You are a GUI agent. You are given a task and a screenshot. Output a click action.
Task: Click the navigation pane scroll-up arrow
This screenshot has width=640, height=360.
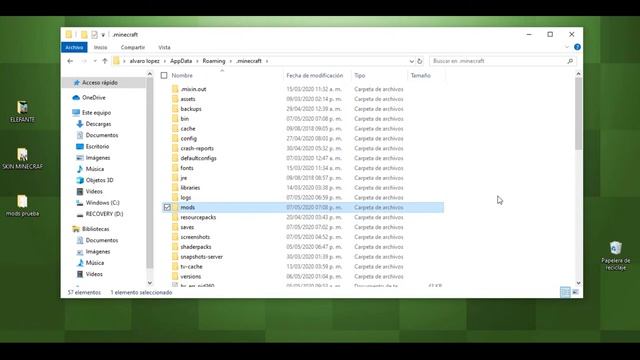tap(150, 74)
